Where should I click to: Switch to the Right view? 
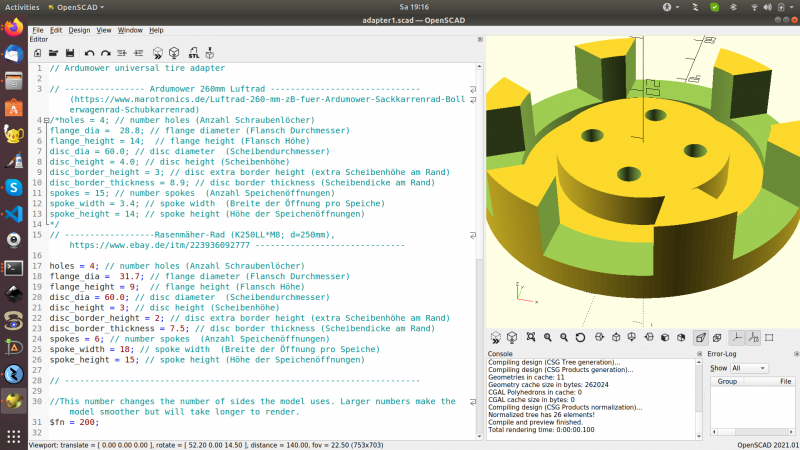[599, 337]
